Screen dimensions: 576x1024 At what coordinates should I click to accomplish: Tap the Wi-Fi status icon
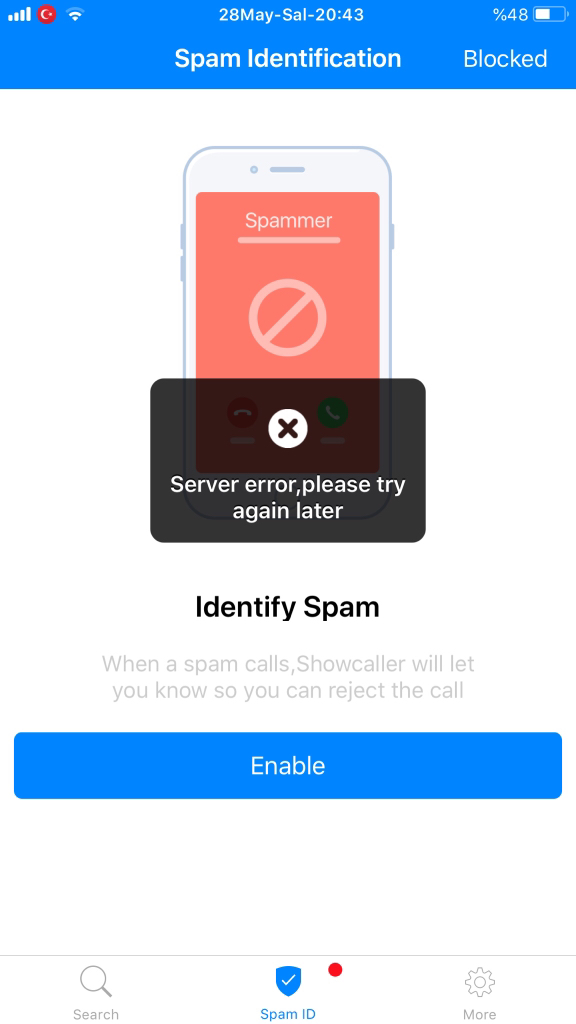point(75,14)
